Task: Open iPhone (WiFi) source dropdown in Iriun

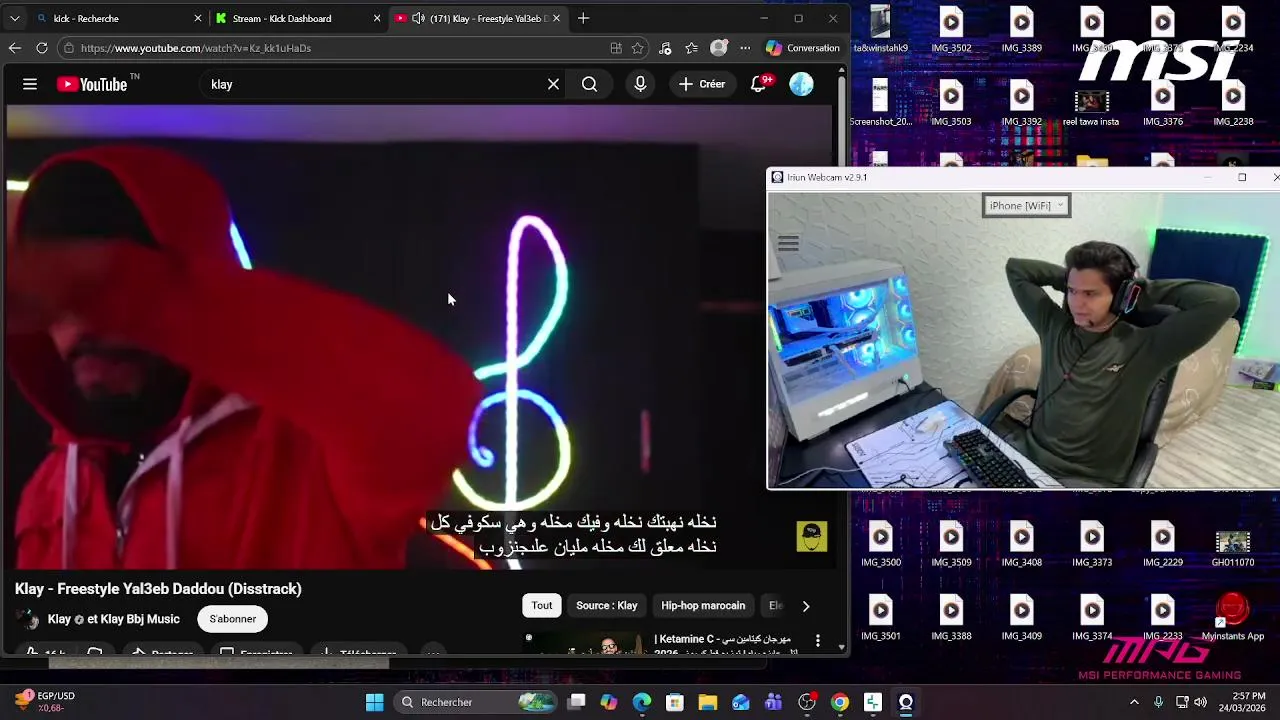Action: pos(1026,206)
